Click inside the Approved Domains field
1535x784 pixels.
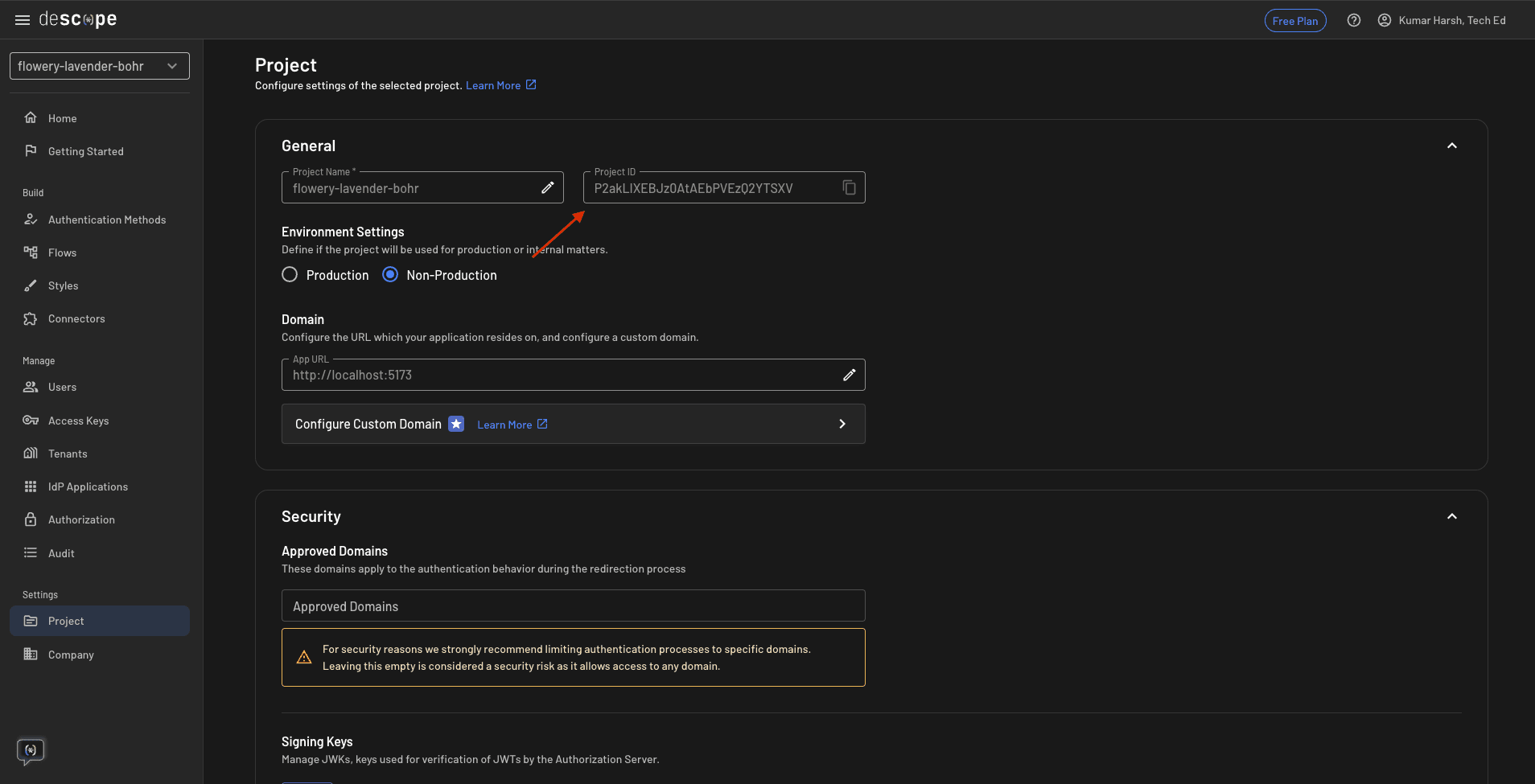click(x=573, y=605)
